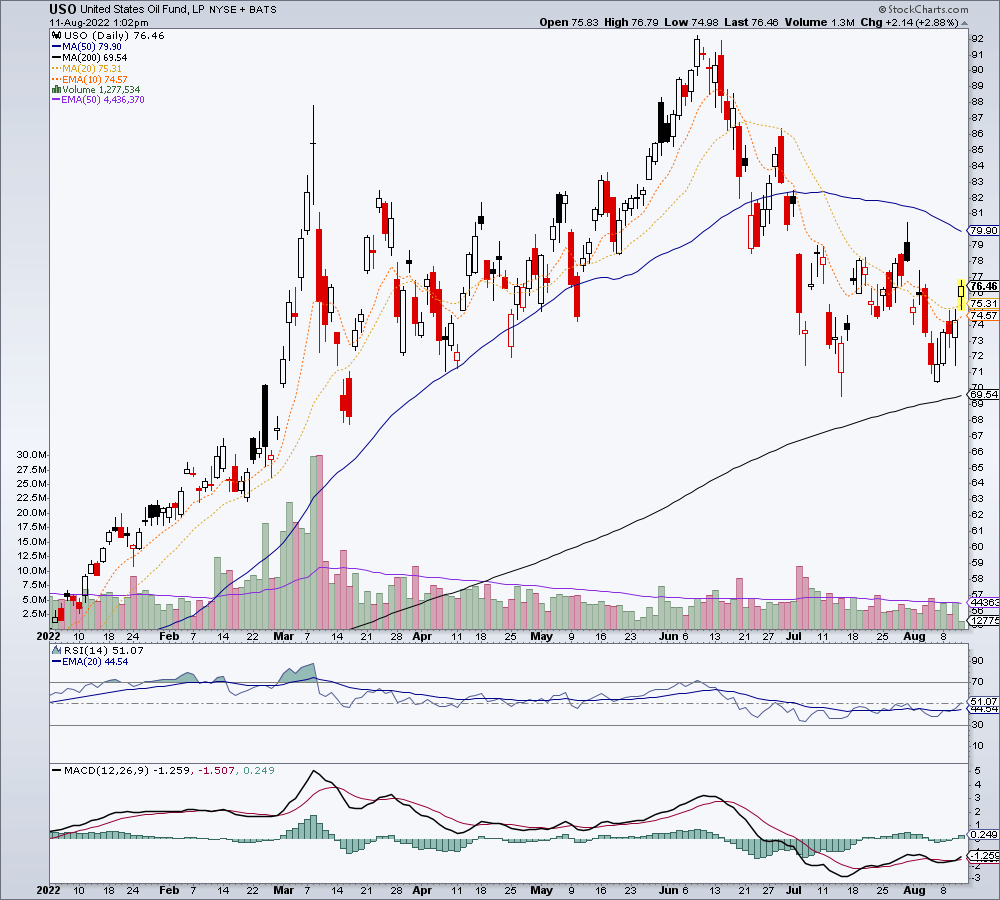Screen dimensions: 1000x900
Task: Click the 'Aug' label under the MACD panel
Action: [x=915, y=890]
